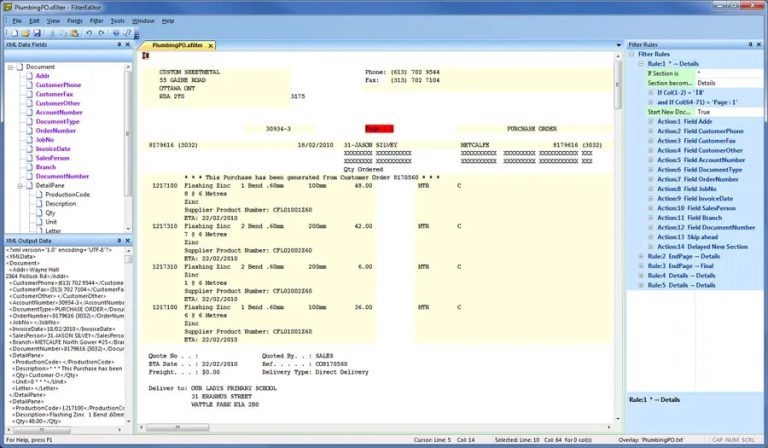The width and height of the screenshot is (768, 448).
Task: Click the DetailPane node page icon
Action: [x=30, y=186]
